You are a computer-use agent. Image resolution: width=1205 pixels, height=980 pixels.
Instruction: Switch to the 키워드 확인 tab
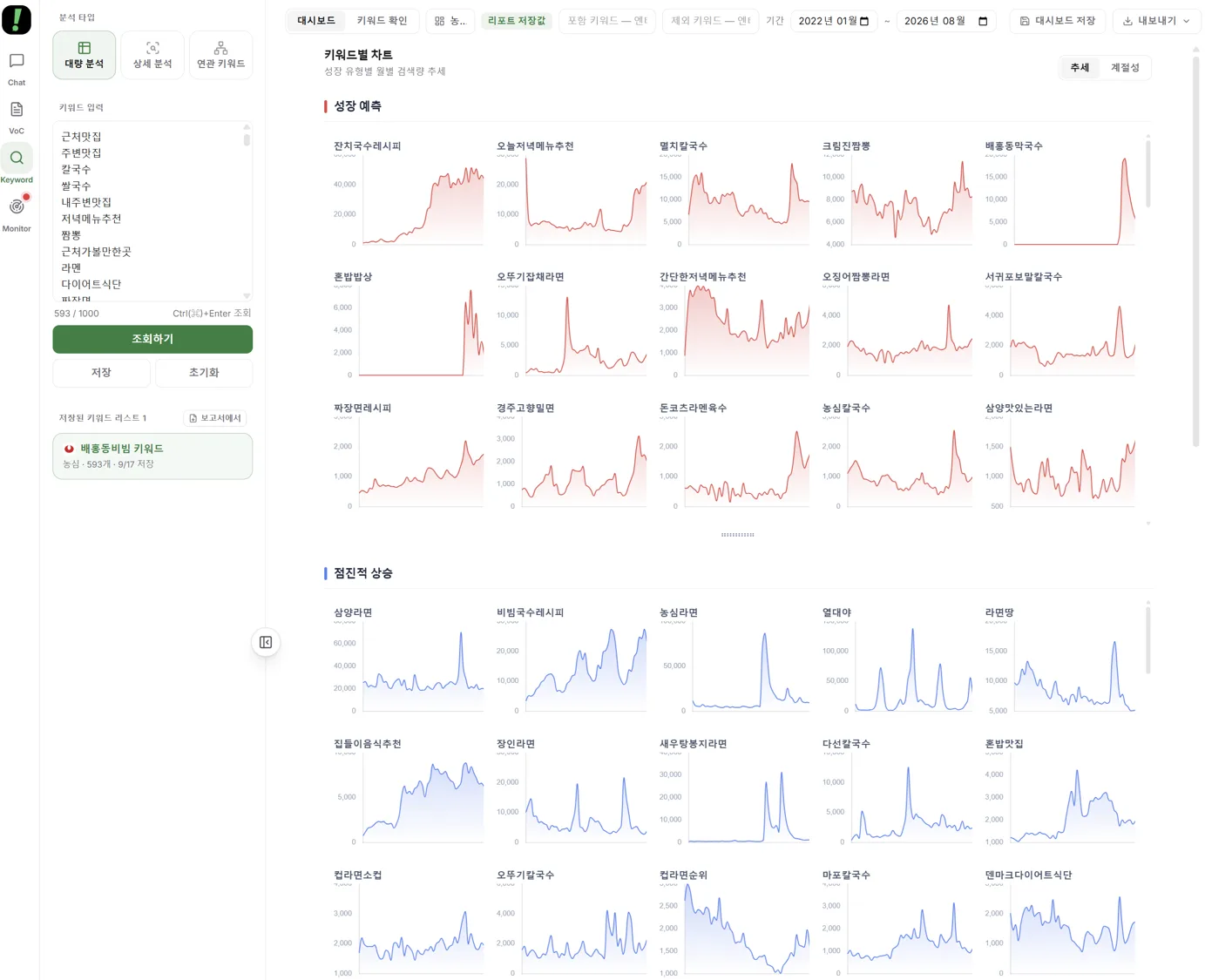coord(382,21)
